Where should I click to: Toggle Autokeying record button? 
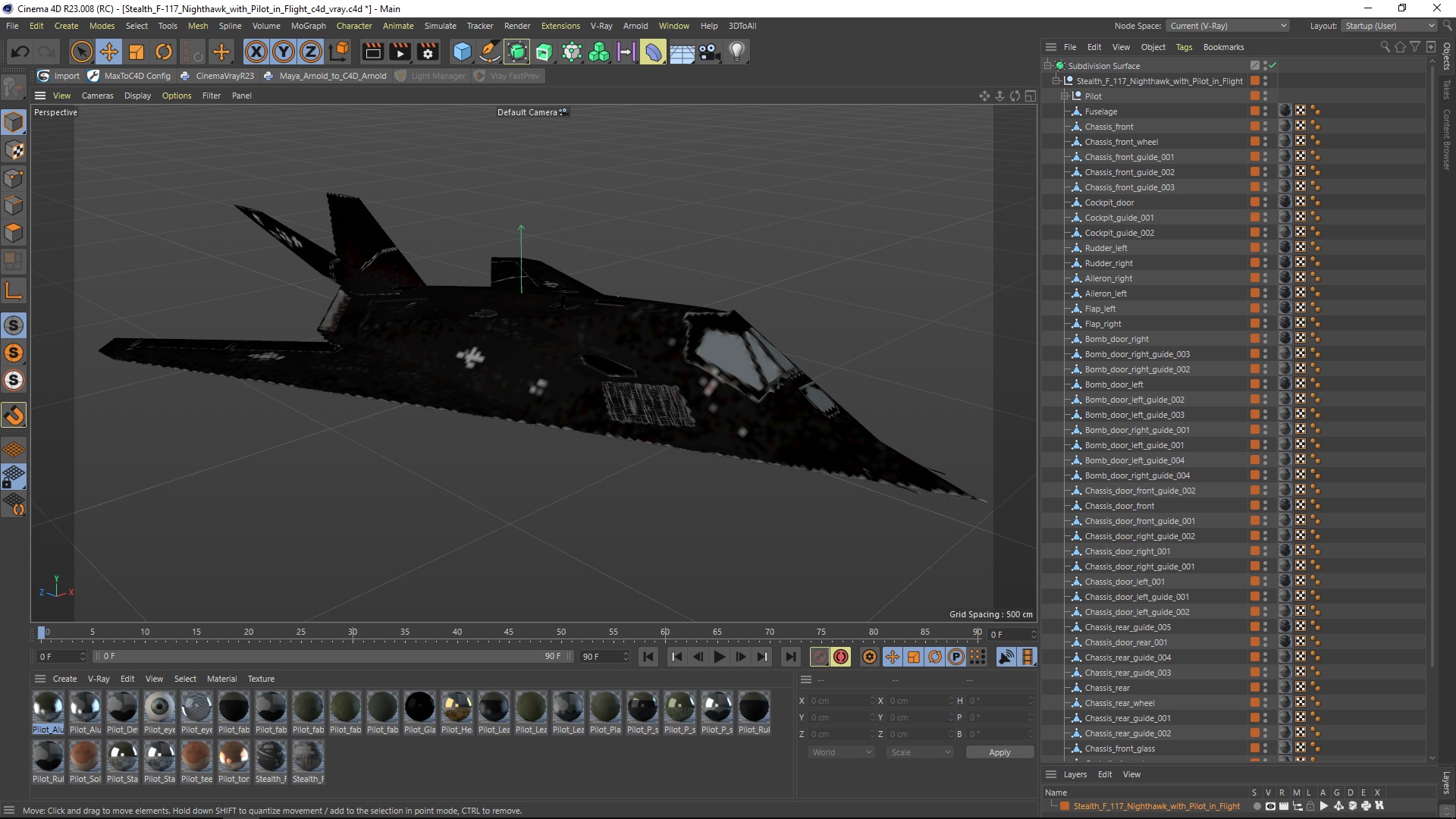840,657
